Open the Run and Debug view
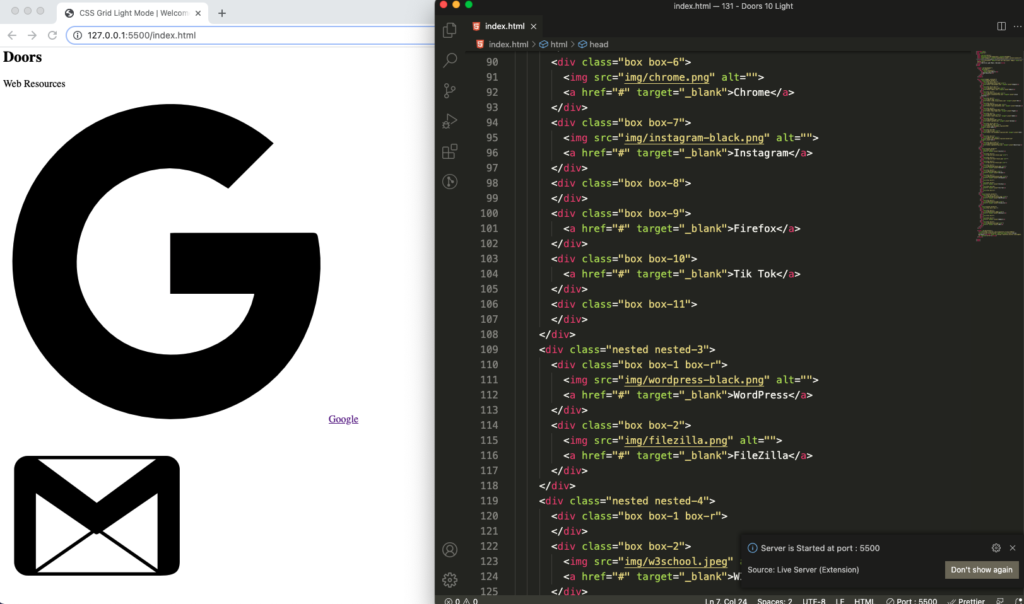Viewport: 1024px width, 604px height. [449, 121]
